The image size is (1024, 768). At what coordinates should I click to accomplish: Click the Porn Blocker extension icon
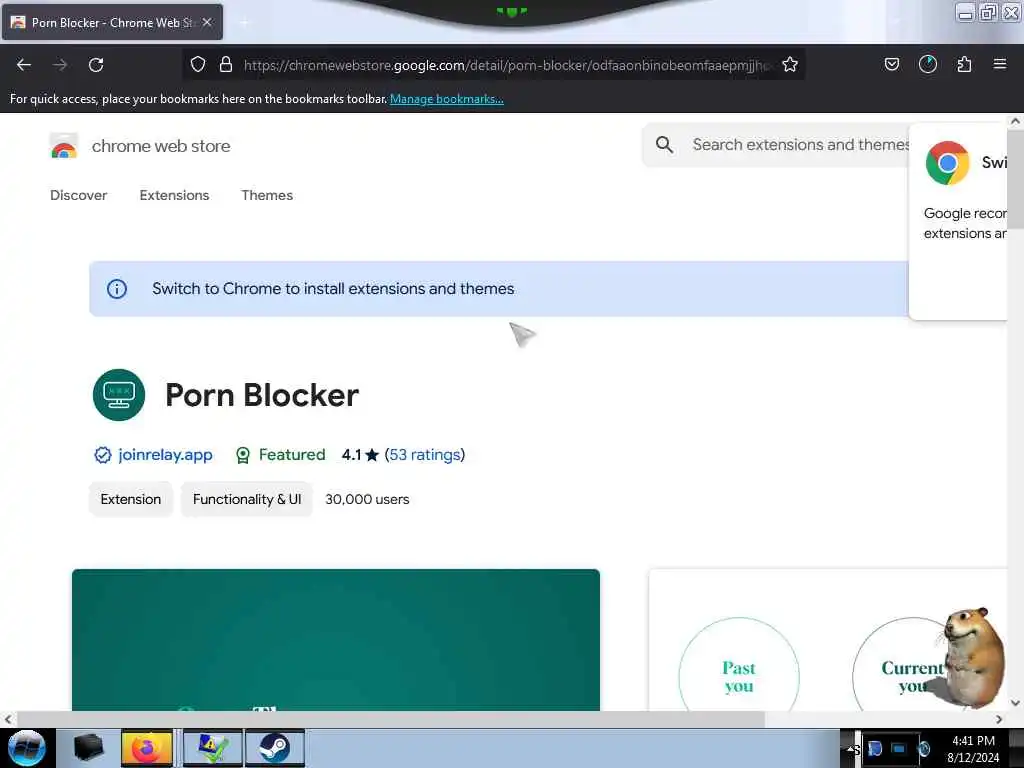119,394
